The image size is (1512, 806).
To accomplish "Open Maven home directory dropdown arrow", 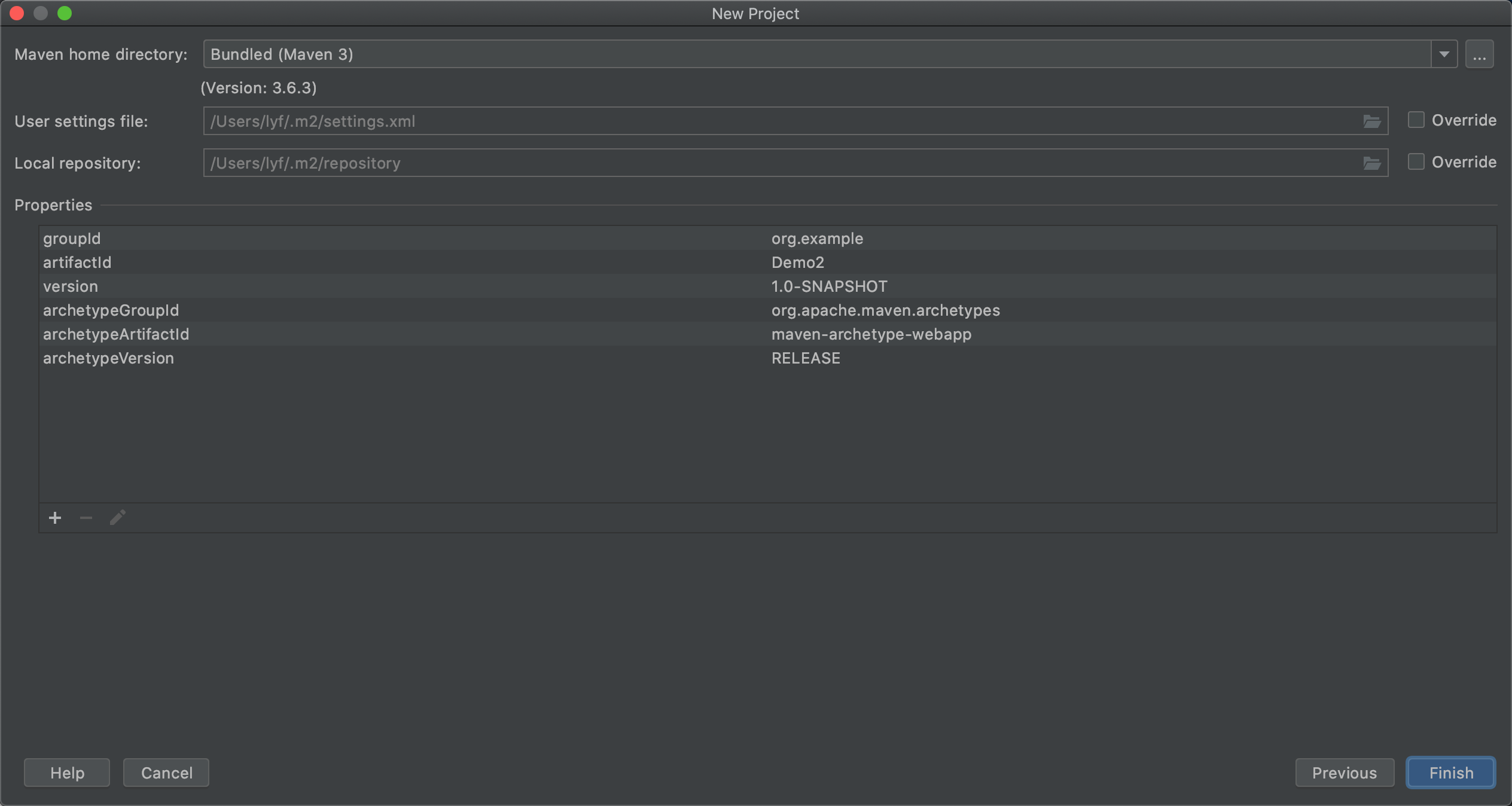I will pos(1444,54).
